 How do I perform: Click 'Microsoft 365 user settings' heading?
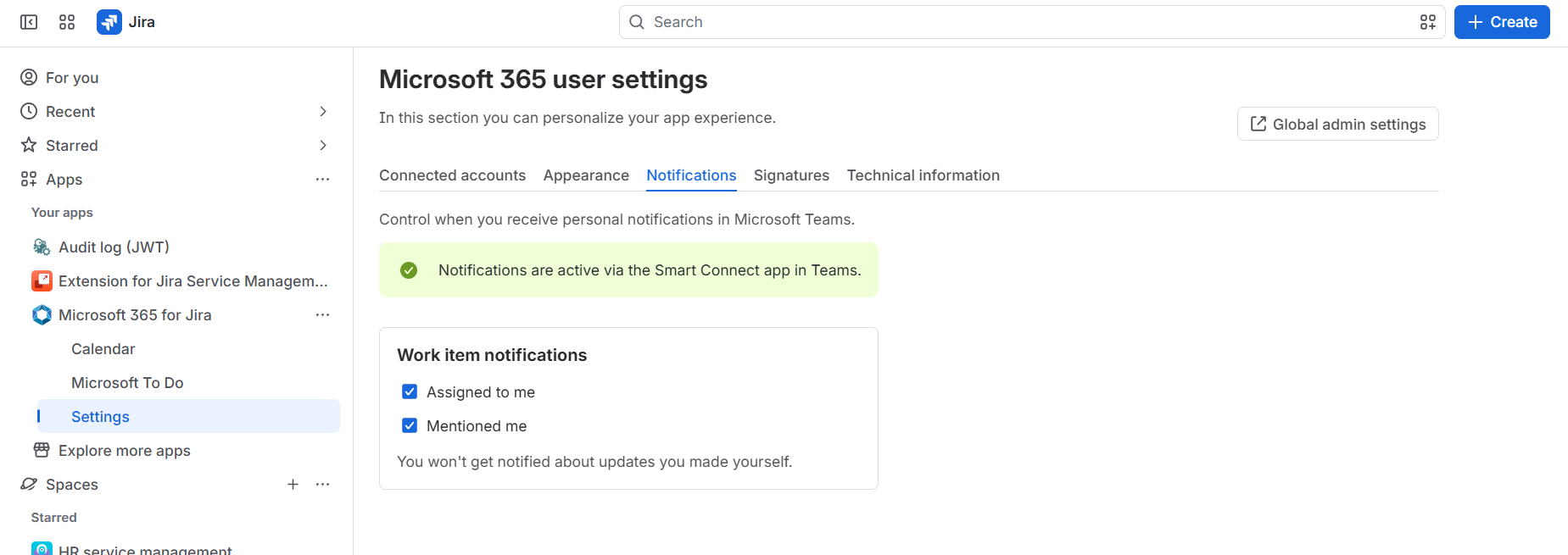[543, 79]
